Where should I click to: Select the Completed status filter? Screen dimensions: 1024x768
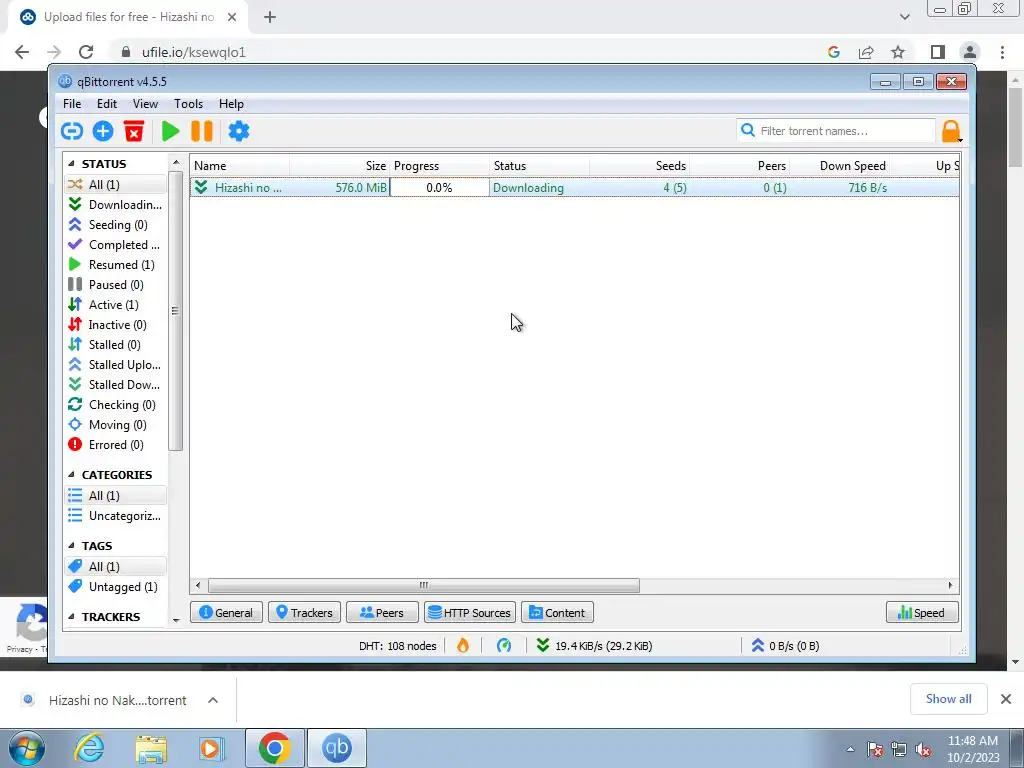[116, 245]
